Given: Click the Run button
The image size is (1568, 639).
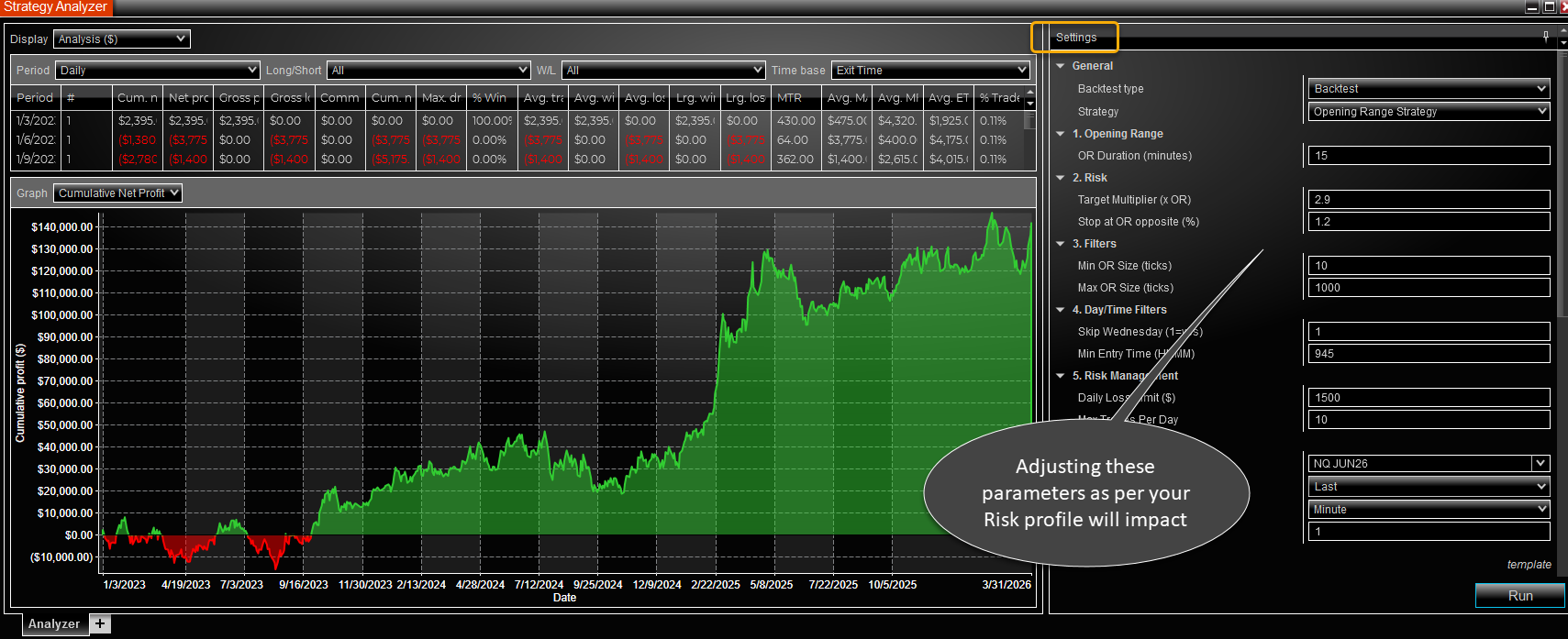Looking at the screenshot, I should coord(1519,596).
